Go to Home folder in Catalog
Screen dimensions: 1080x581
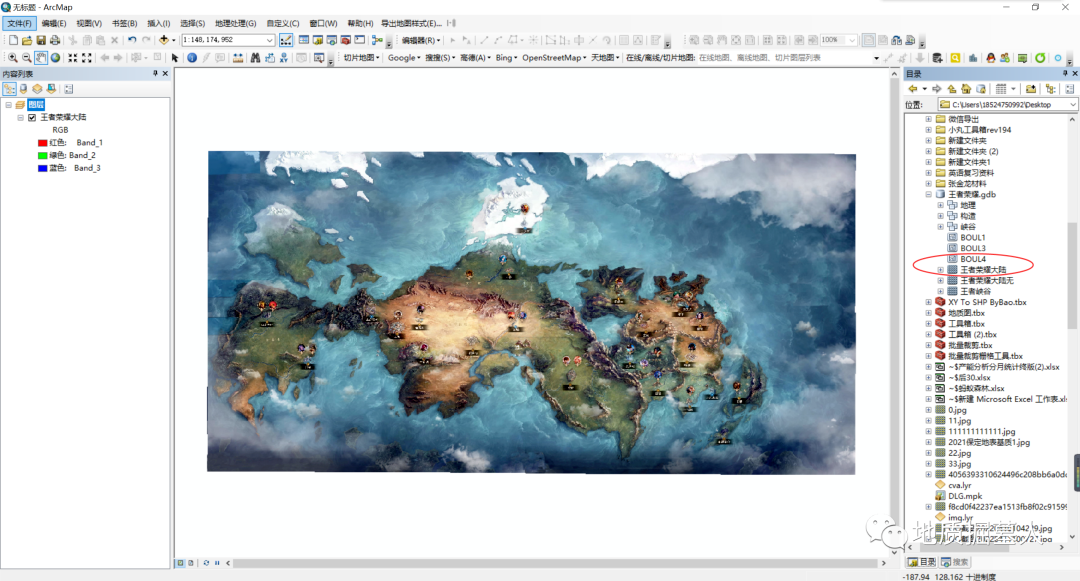coord(966,89)
